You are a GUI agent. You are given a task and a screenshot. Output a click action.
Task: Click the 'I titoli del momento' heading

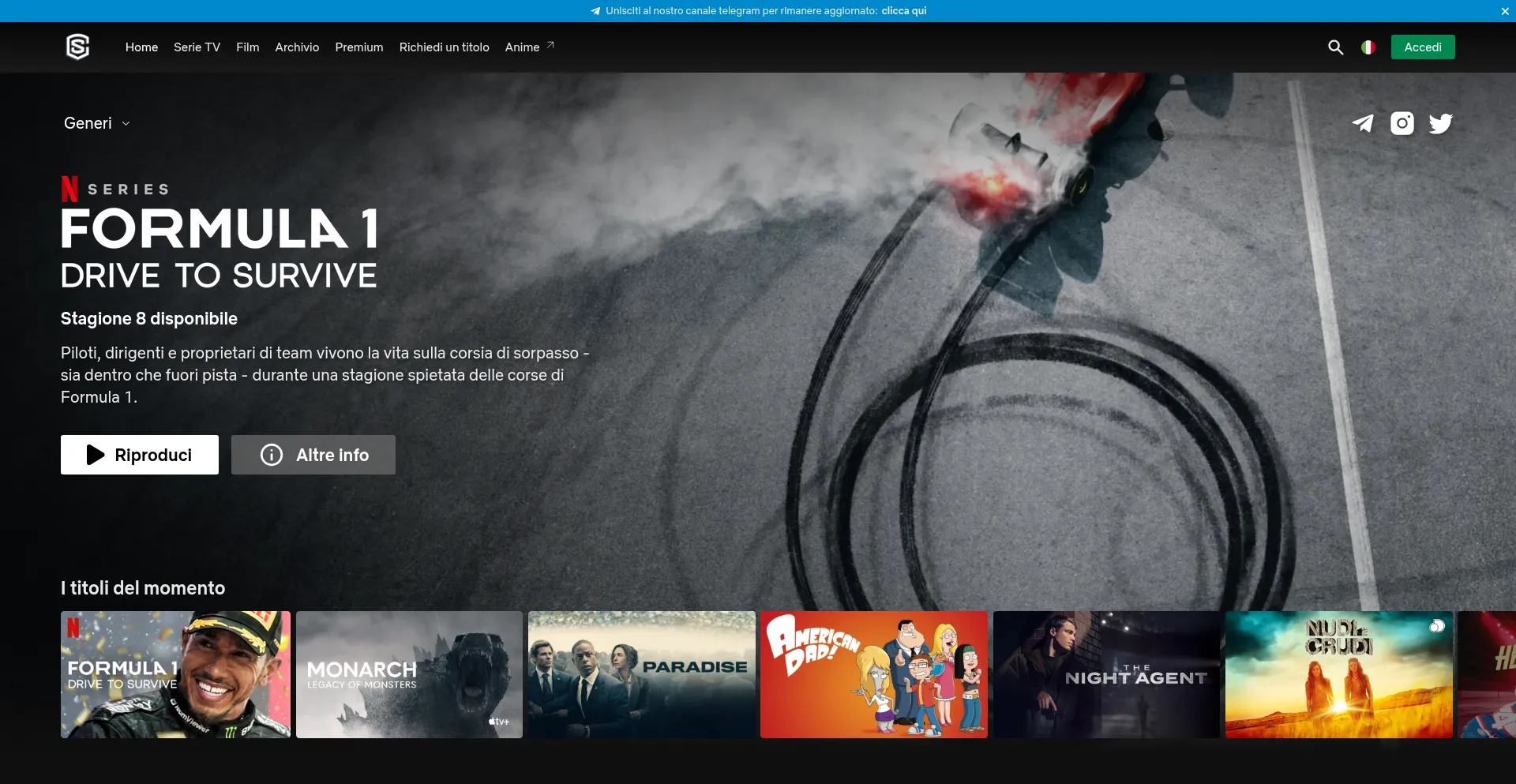[x=143, y=588]
